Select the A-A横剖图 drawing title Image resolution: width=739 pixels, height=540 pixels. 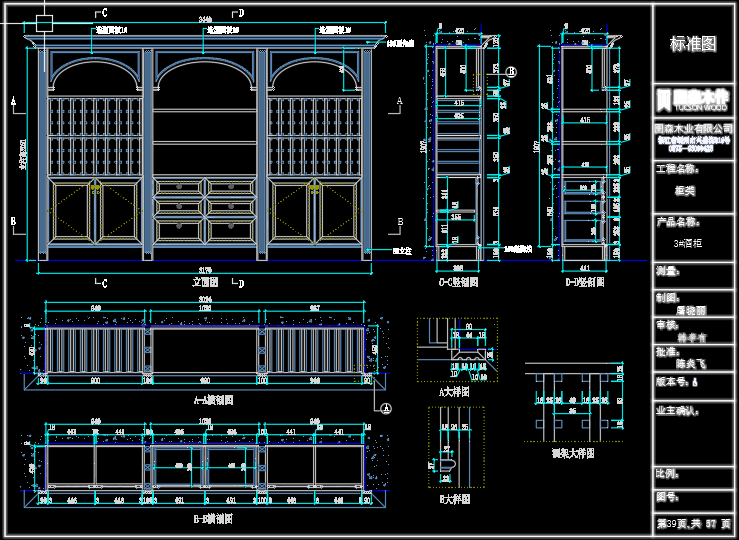click(x=214, y=400)
